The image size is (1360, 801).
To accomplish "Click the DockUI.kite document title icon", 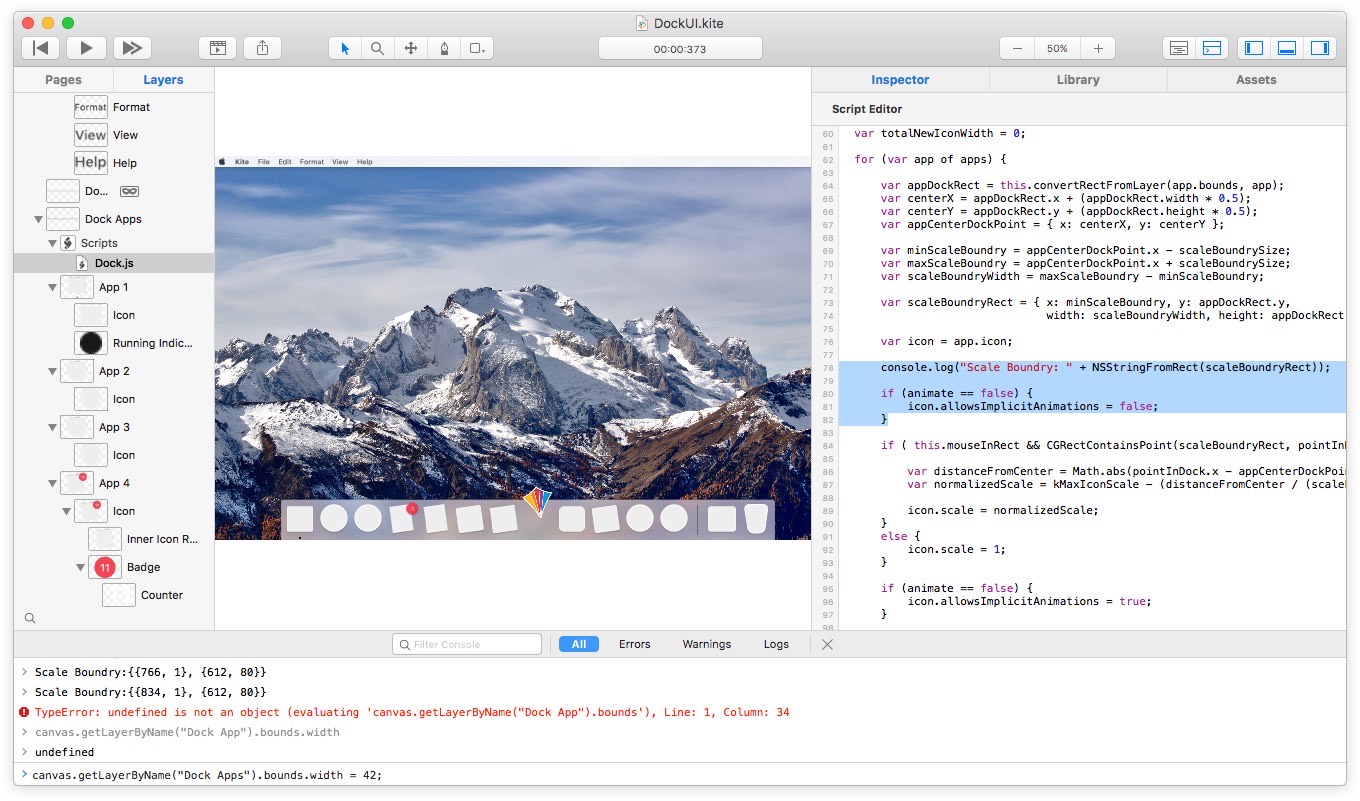I will point(642,22).
